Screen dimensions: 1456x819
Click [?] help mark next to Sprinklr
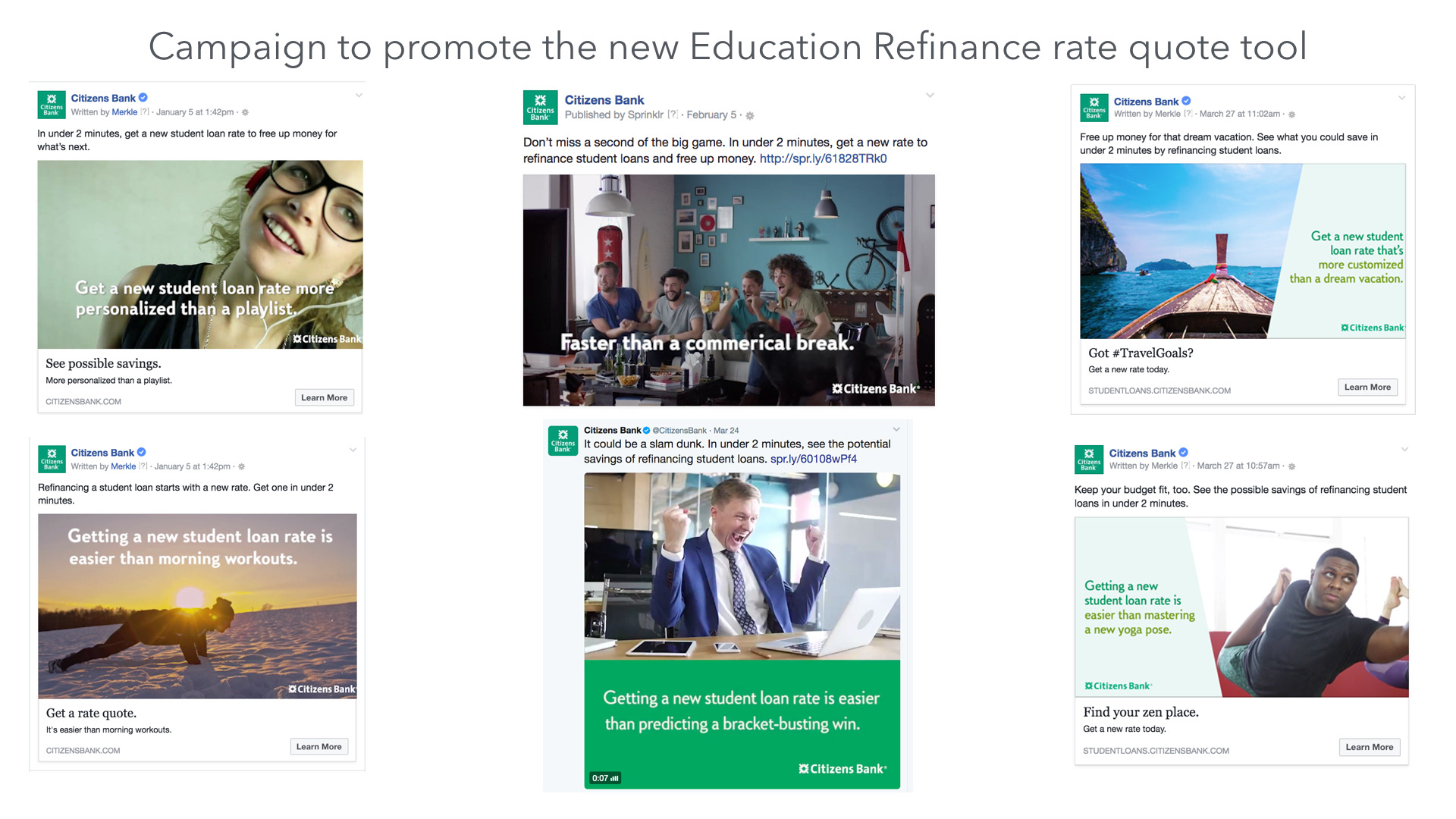point(673,115)
